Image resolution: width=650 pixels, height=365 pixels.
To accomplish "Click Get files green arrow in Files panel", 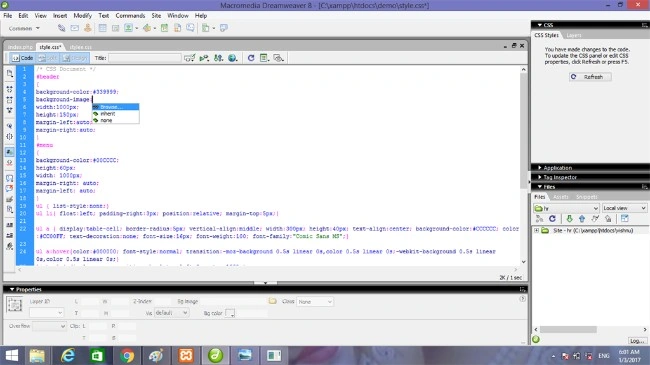I will (569, 219).
